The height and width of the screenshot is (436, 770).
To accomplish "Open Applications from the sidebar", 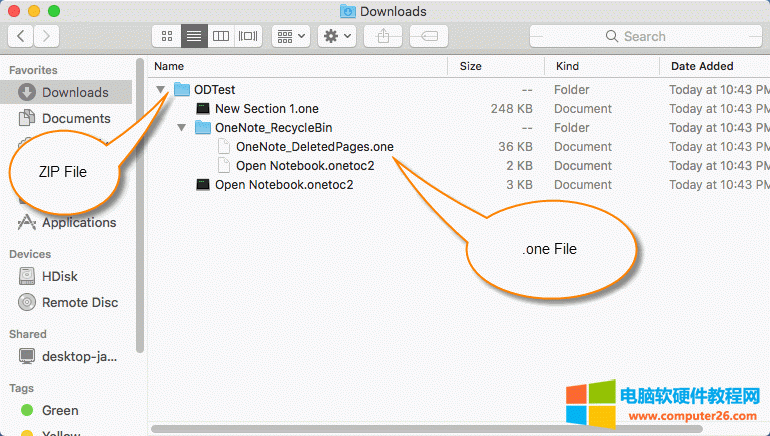I will 78,223.
